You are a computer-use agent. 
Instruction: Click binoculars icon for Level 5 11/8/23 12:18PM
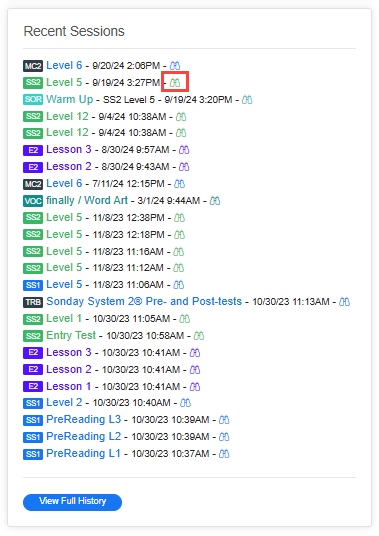coord(180,235)
